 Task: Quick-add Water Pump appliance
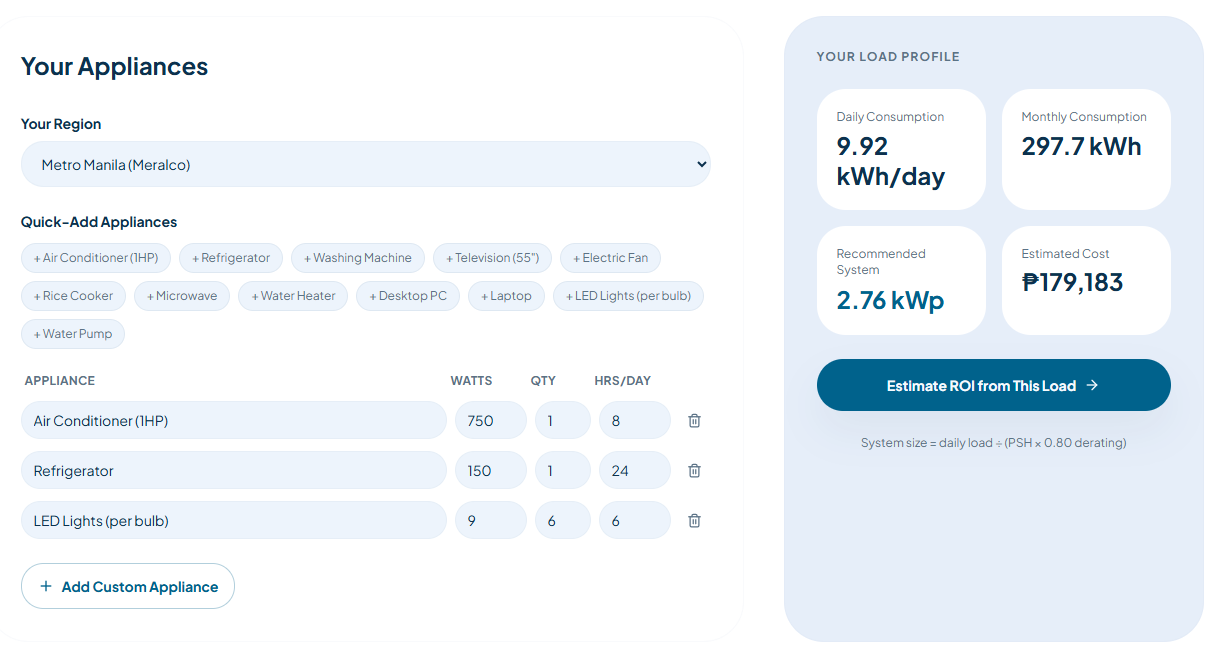pyautogui.click(x=73, y=334)
